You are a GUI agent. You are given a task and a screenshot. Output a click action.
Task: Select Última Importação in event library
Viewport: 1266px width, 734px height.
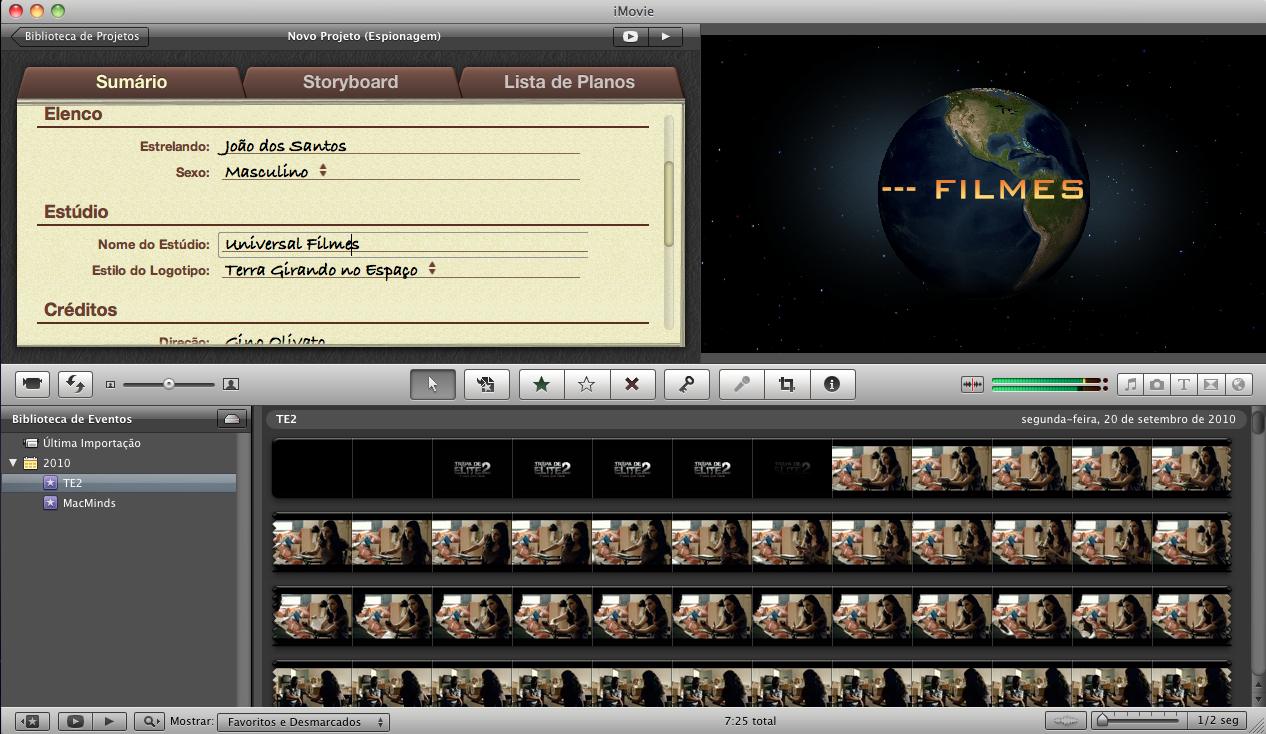point(91,443)
